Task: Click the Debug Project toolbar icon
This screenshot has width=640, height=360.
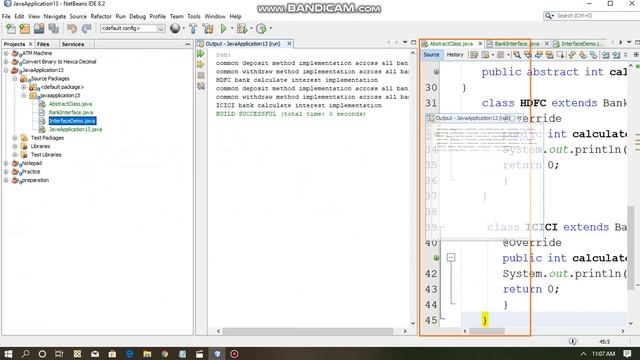Action: [x=242, y=29]
